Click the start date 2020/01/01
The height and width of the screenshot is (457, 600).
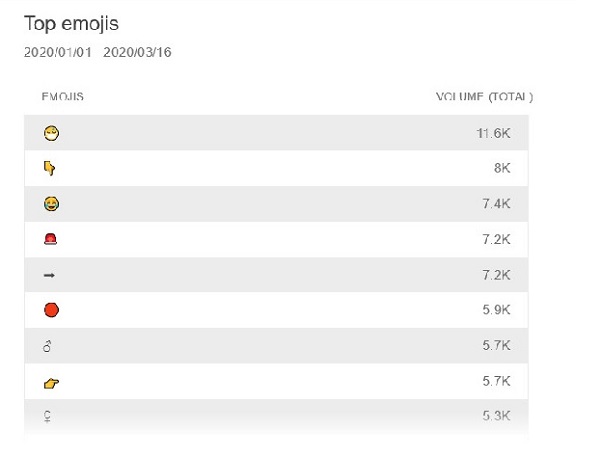point(58,52)
